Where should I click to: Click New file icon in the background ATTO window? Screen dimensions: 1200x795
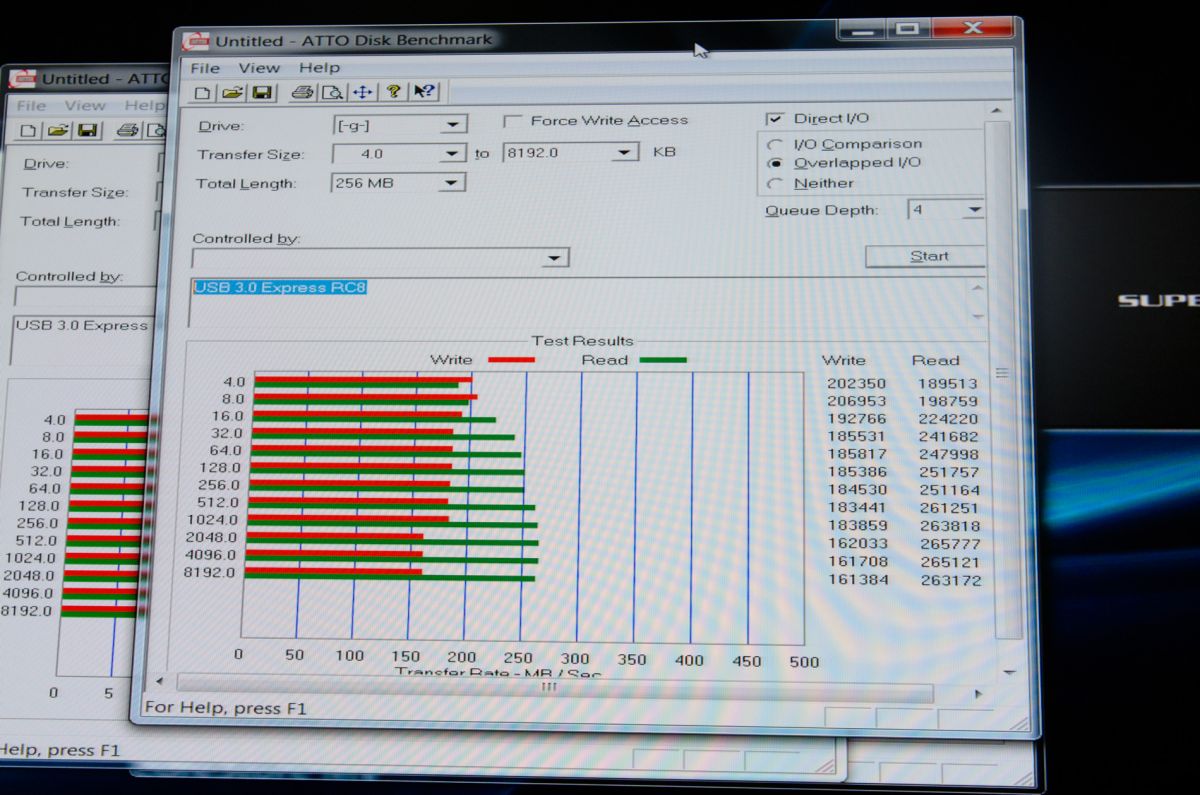[28, 131]
